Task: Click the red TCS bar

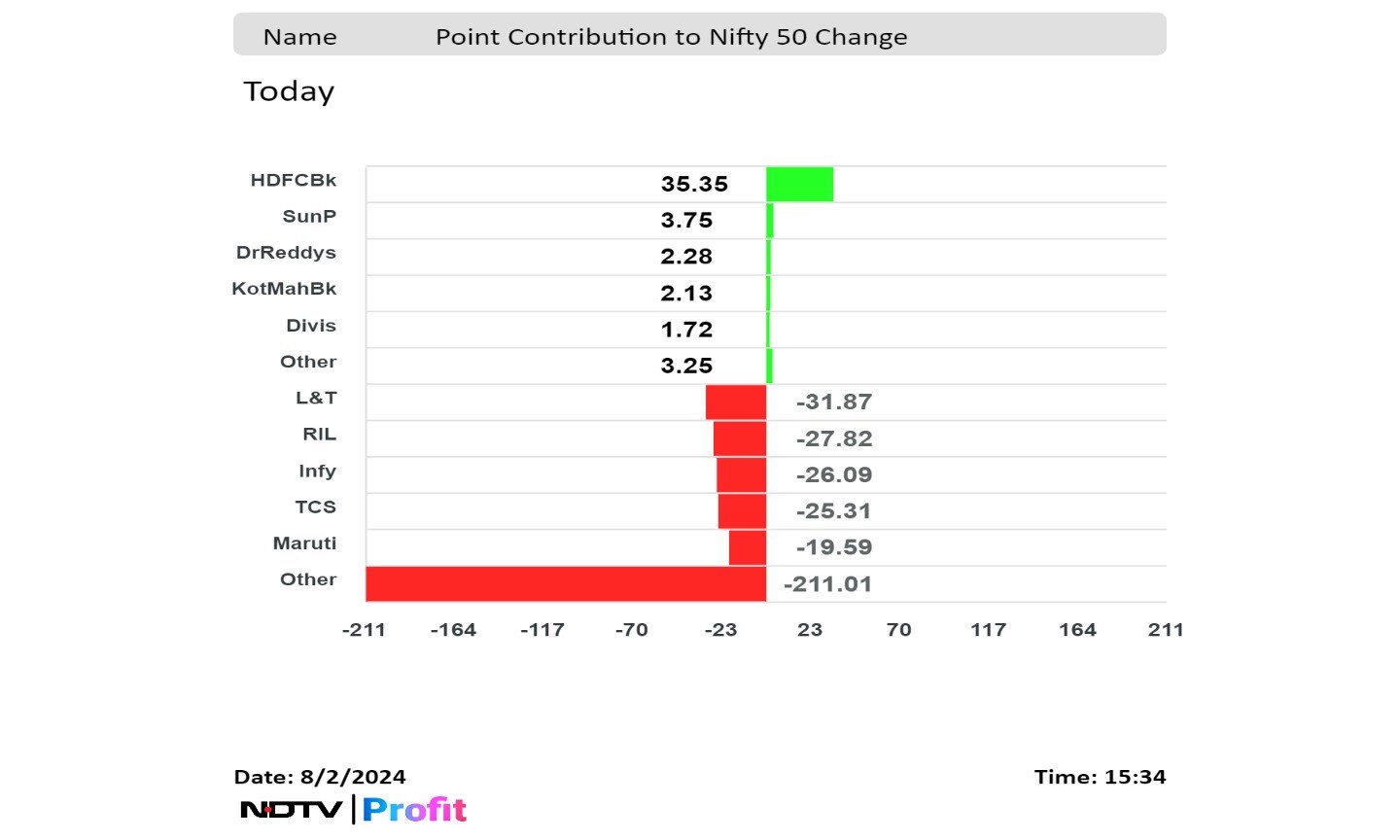Action: (743, 510)
